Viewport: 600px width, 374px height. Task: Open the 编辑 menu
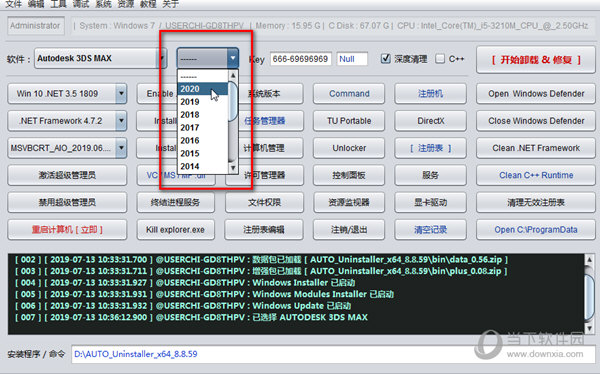(x=36, y=3)
